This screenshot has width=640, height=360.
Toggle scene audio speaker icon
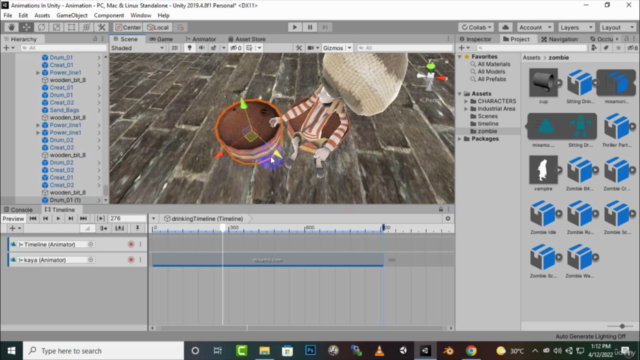(201, 48)
